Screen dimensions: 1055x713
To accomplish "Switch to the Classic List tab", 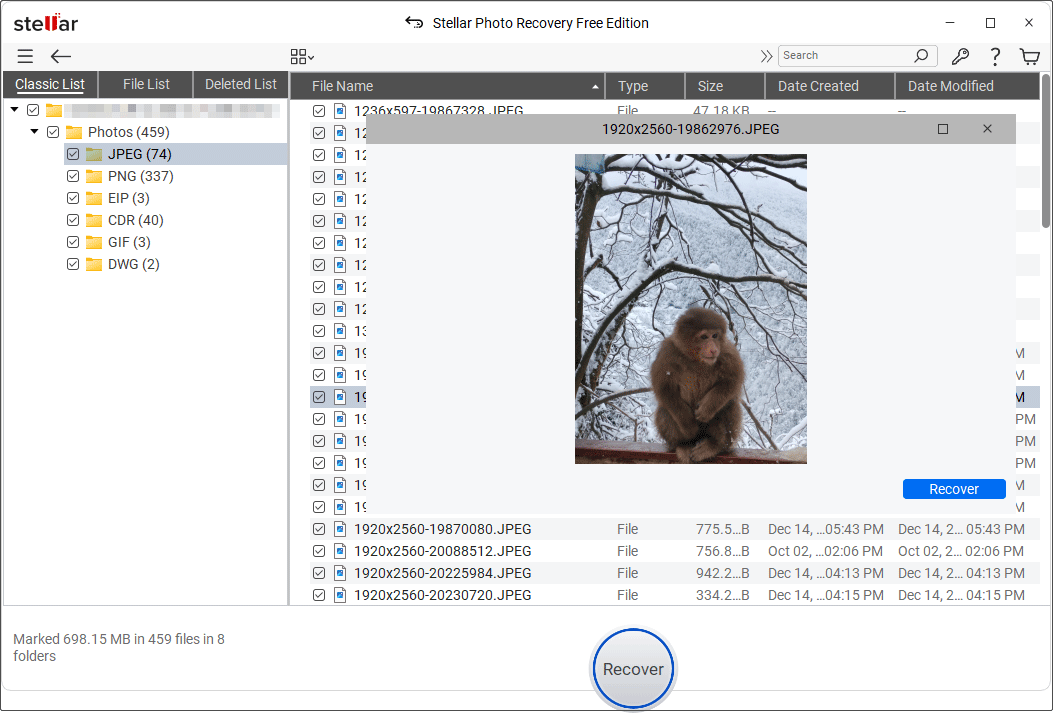I will pyautogui.click(x=50, y=85).
